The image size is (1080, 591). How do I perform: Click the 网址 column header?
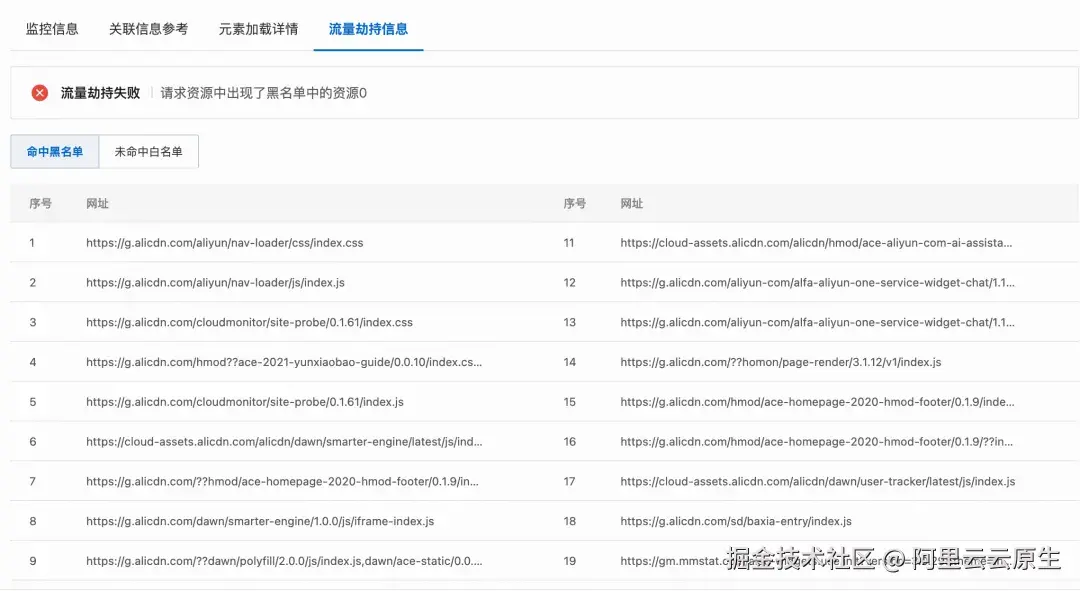(96, 203)
